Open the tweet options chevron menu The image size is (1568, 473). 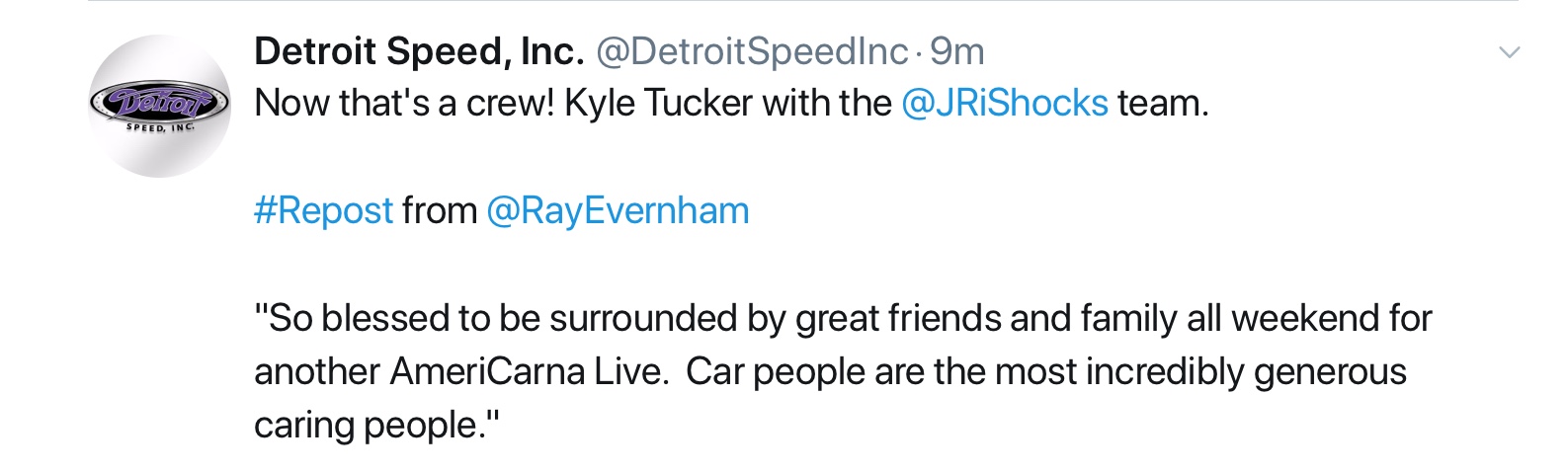coord(1509,52)
